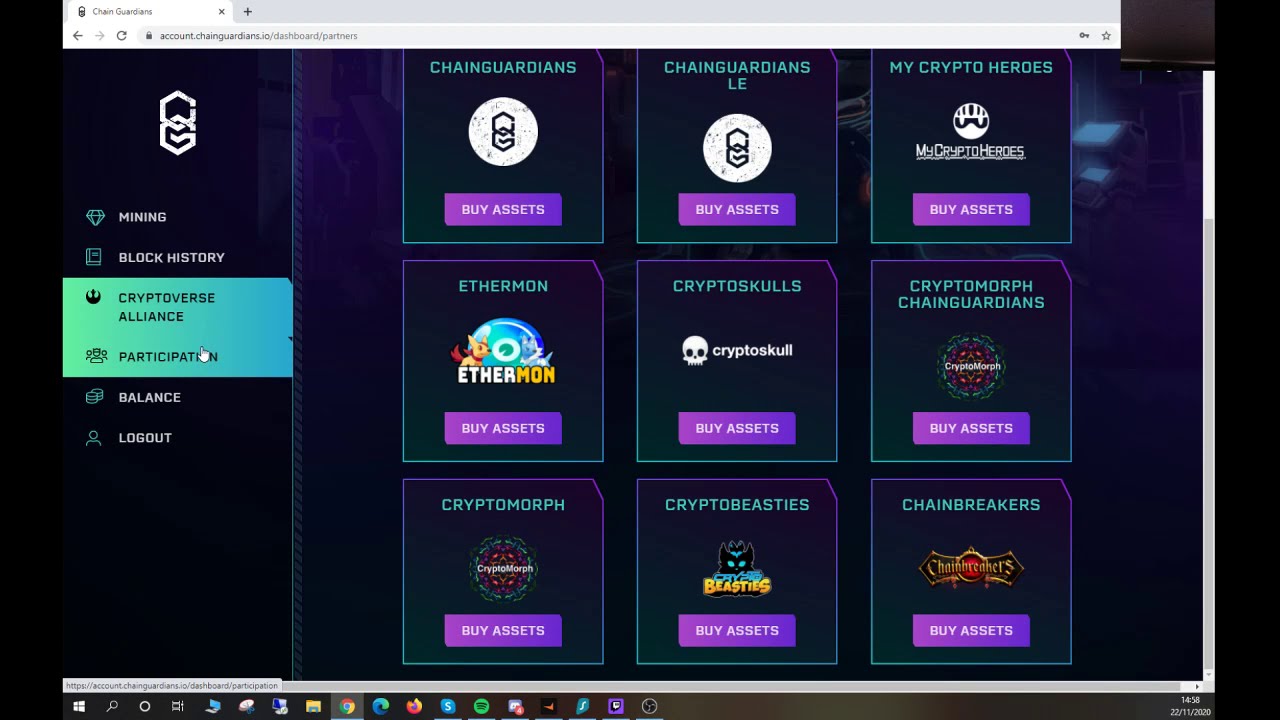Buy assets for CryptoMorph card

click(x=503, y=630)
